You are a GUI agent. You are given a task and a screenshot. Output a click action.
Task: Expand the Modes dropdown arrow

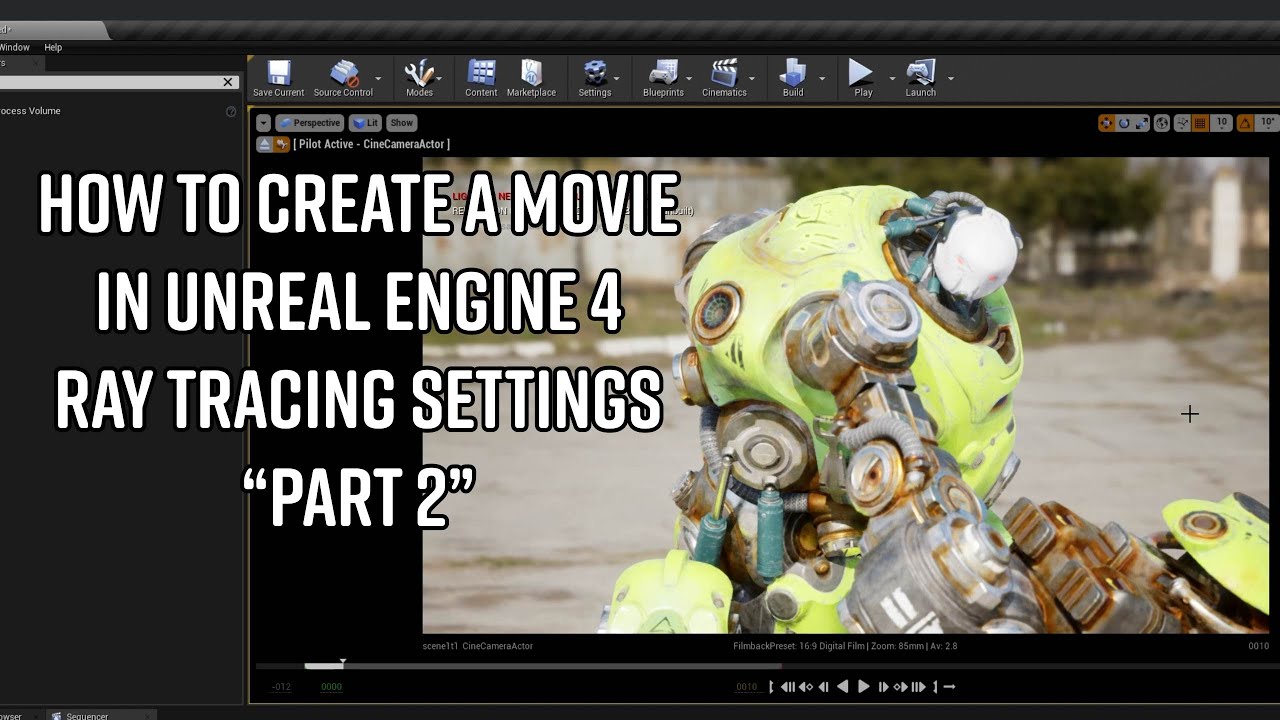point(440,78)
